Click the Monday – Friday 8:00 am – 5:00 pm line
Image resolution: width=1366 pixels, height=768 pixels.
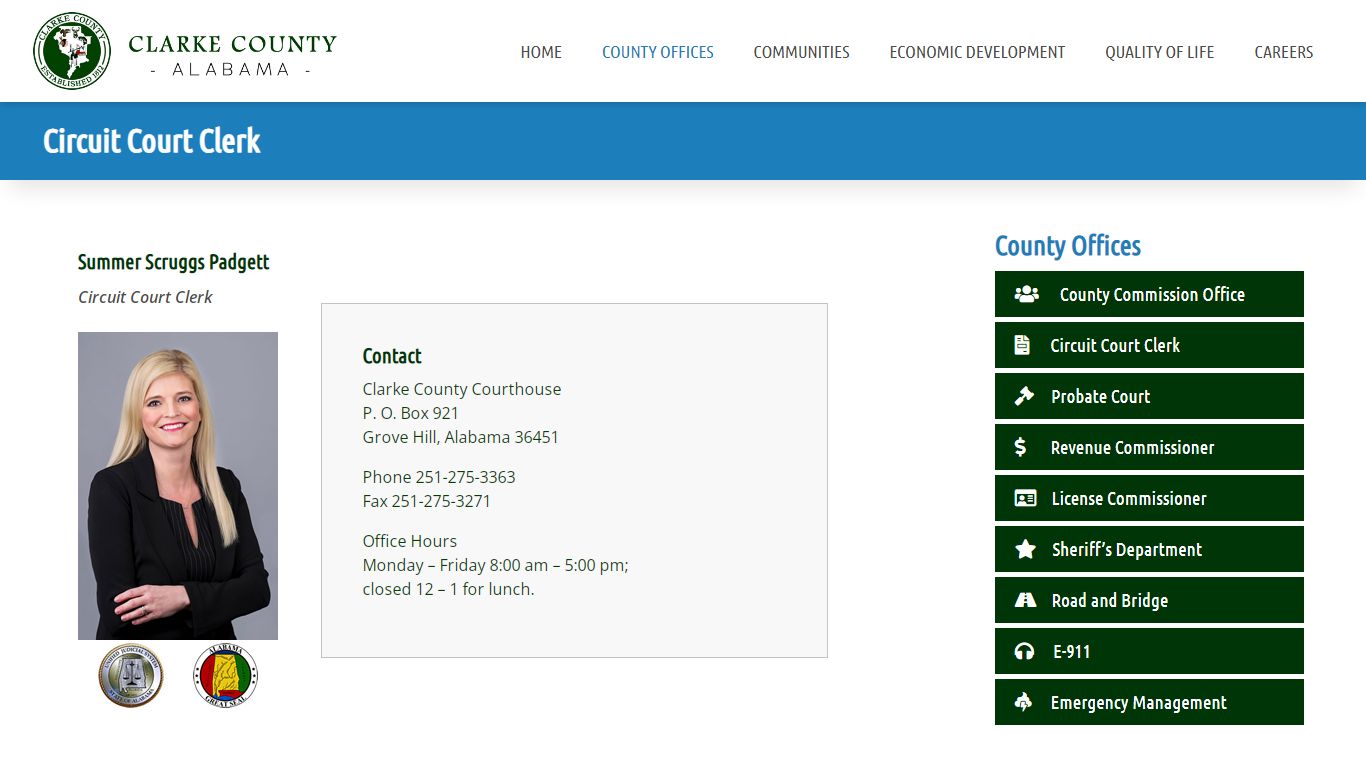pyautogui.click(x=496, y=565)
